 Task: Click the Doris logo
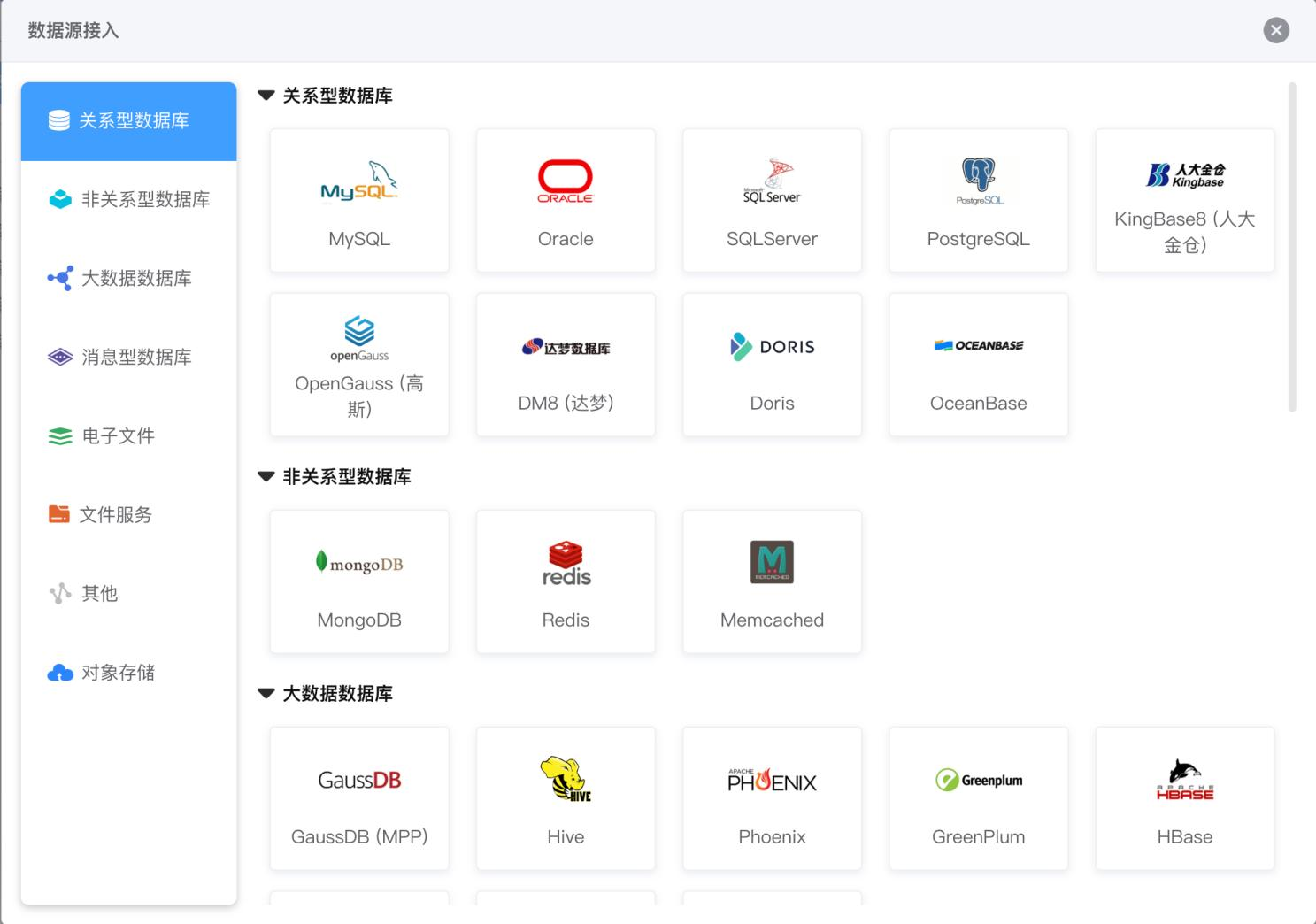[x=772, y=346]
